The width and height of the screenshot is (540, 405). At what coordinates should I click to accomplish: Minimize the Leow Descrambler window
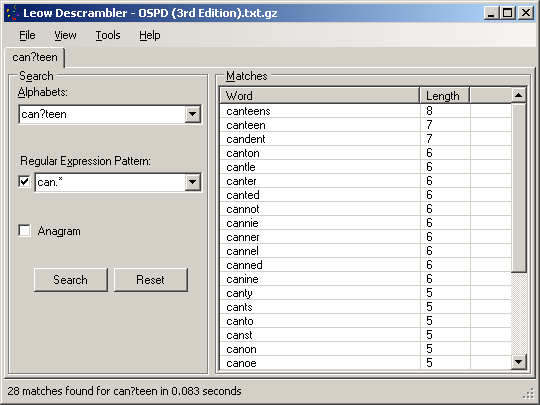[491, 13]
